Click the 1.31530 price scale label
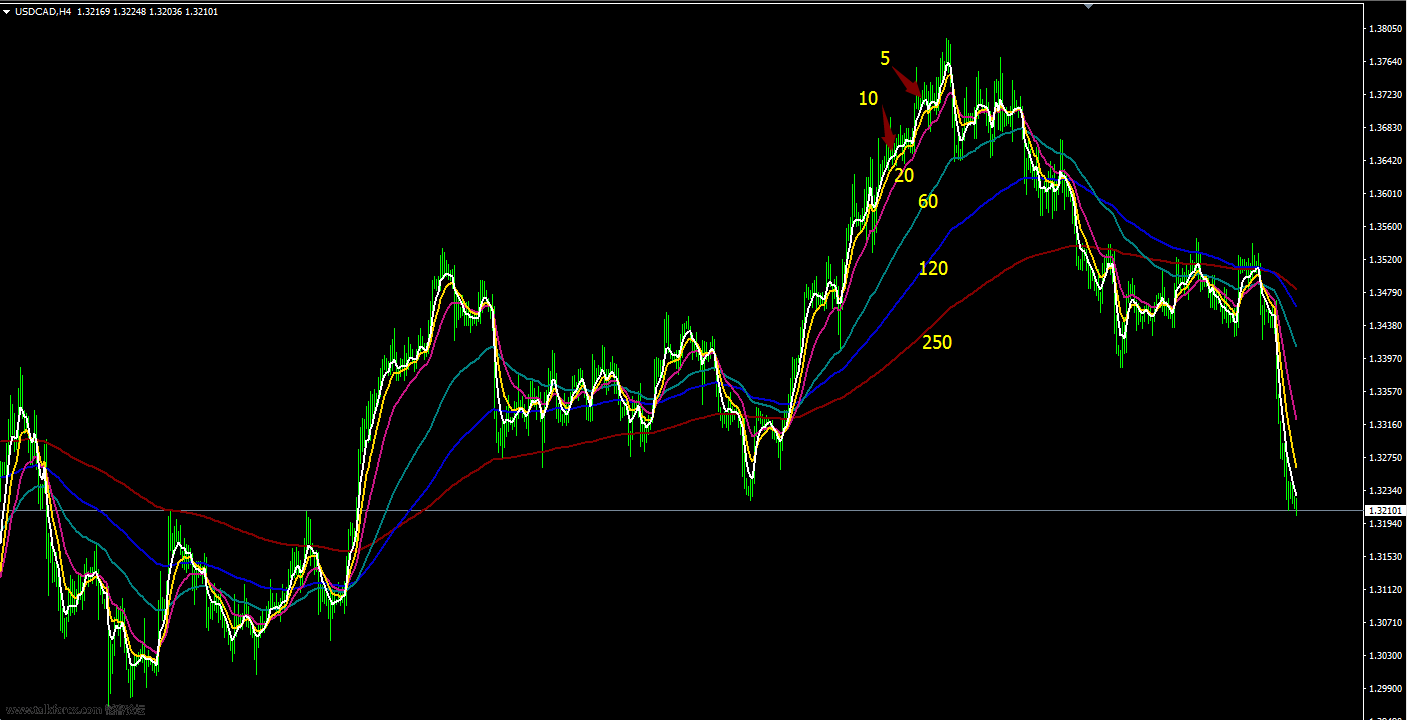Viewport: 1408px width, 720px height. coord(1386,557)
